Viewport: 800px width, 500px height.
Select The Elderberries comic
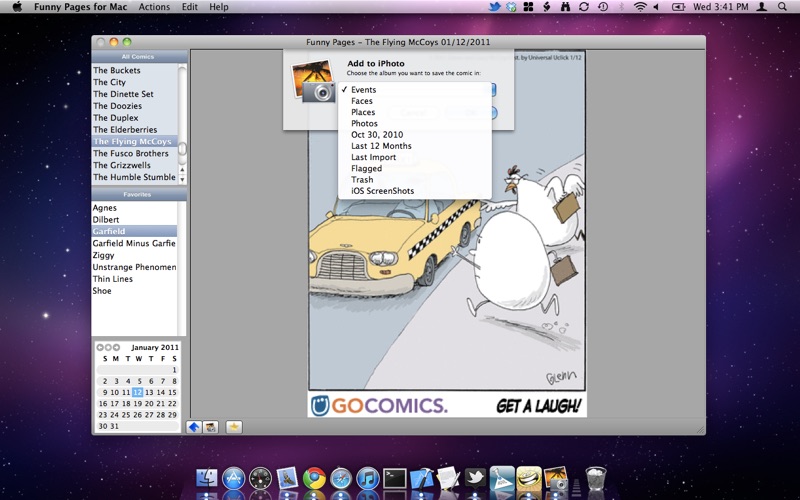[135, 130]
